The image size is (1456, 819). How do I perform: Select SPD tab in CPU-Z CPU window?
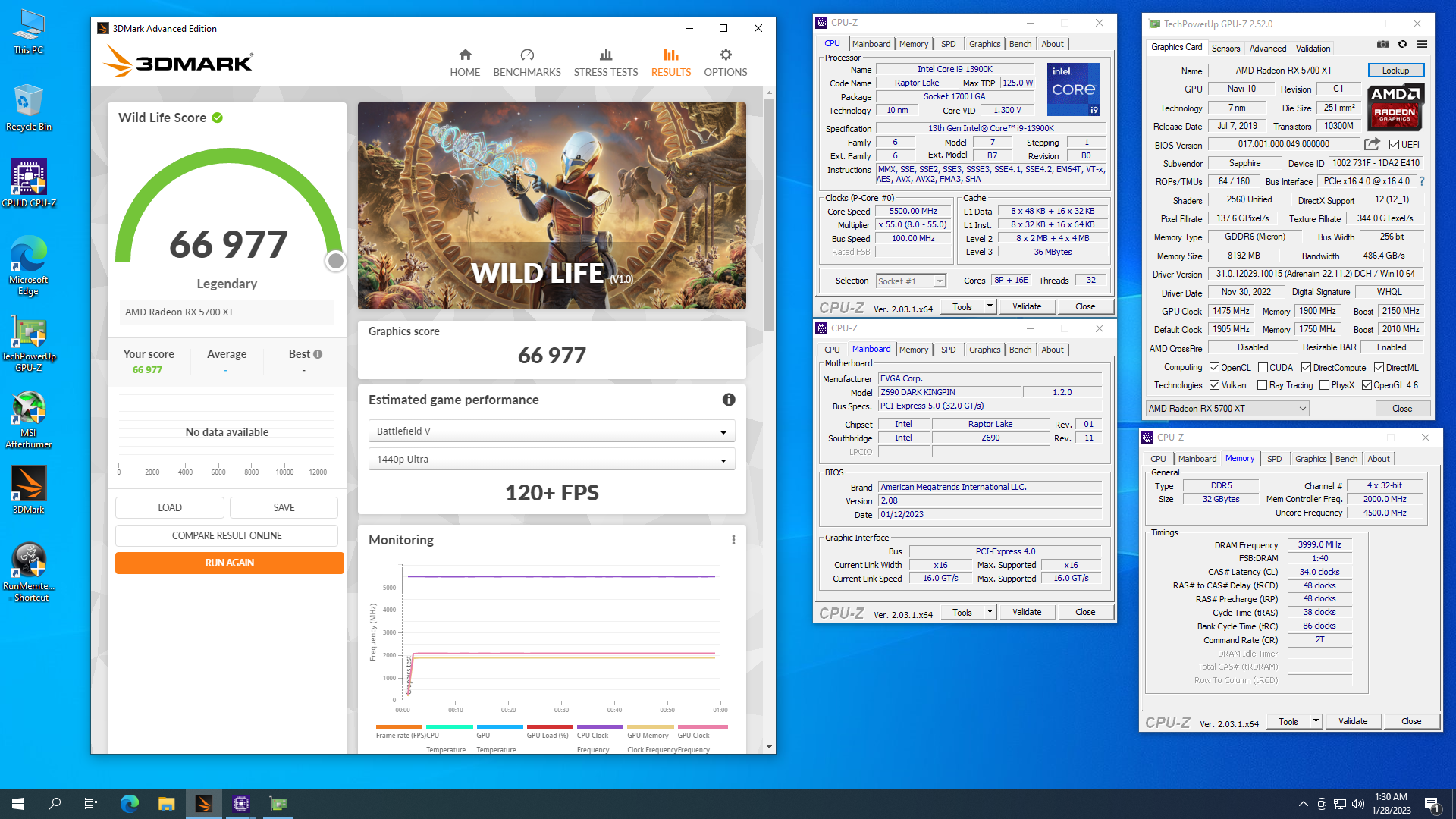point(948,44)
